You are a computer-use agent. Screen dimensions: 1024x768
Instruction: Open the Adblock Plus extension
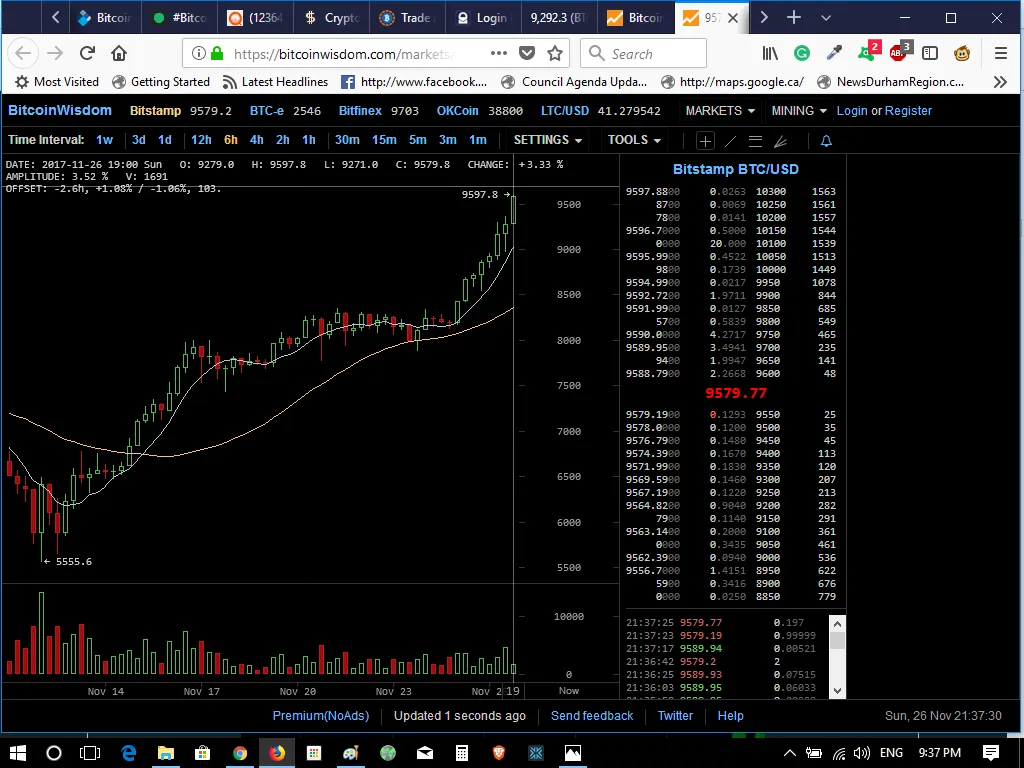899,52
